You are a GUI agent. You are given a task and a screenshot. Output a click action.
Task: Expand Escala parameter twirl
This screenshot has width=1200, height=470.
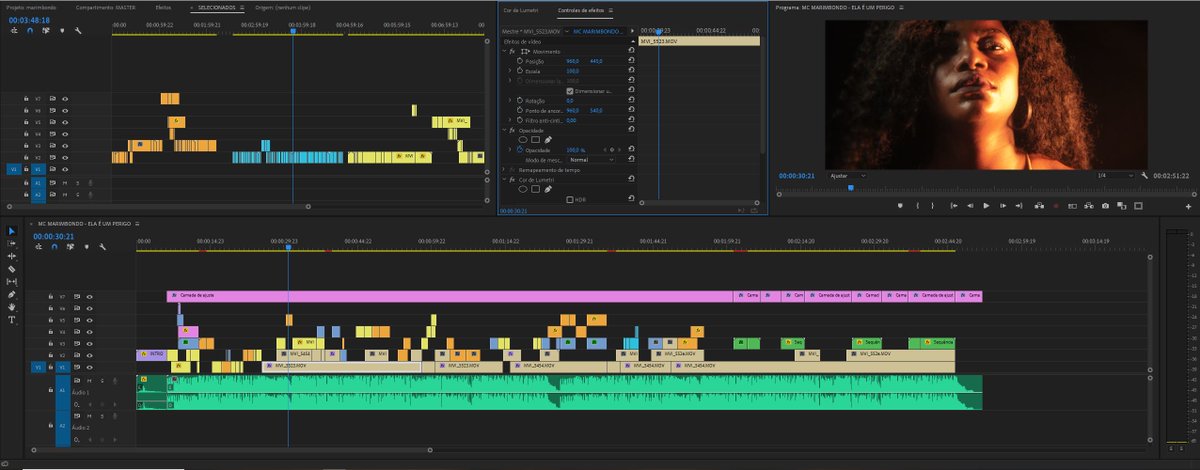click(510, 71)
